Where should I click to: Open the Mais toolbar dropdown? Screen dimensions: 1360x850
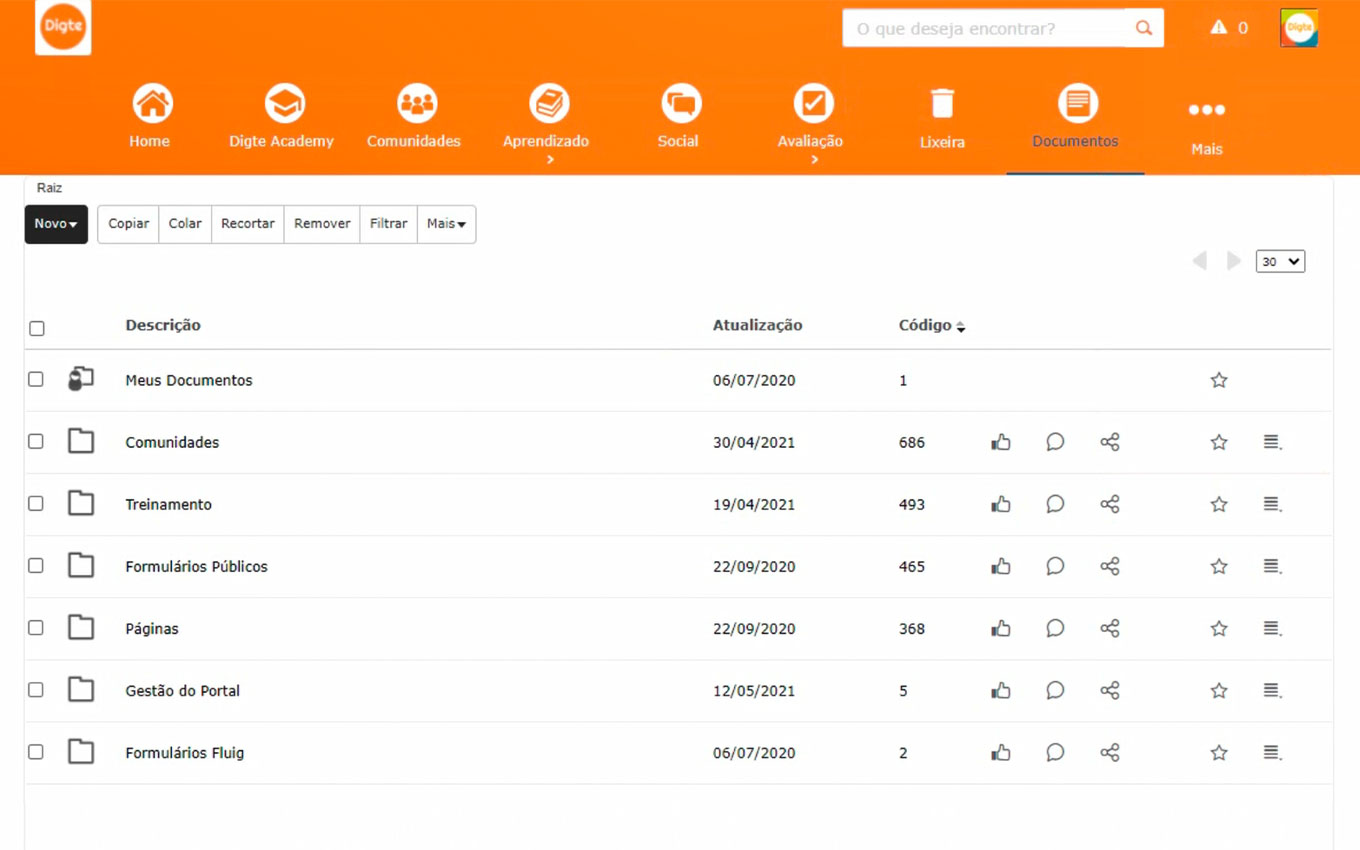(x=446, y=224)
